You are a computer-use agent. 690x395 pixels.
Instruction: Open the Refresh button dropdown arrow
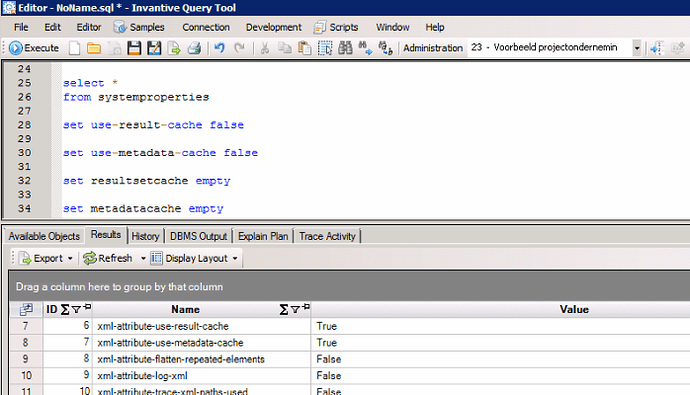(x=143, y=259)
